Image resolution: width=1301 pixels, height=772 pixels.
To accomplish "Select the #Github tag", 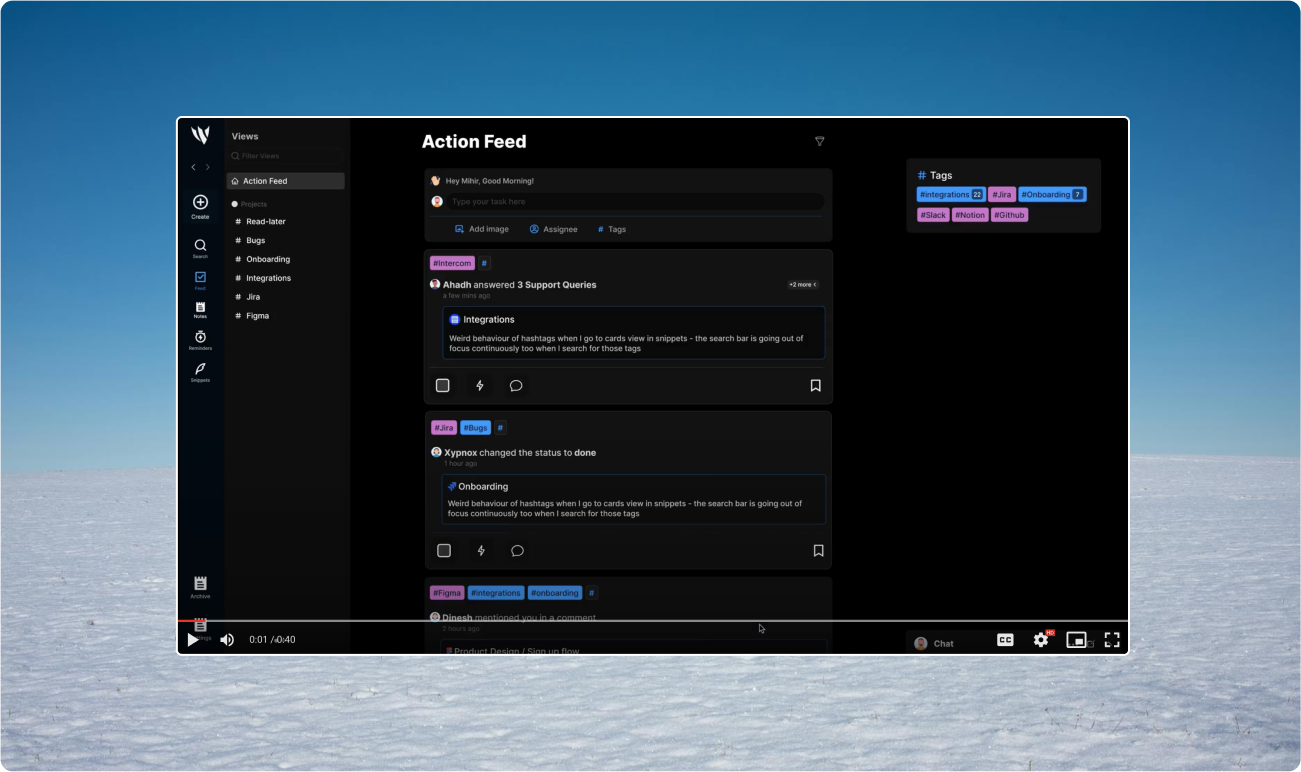I will [1010, 215].
